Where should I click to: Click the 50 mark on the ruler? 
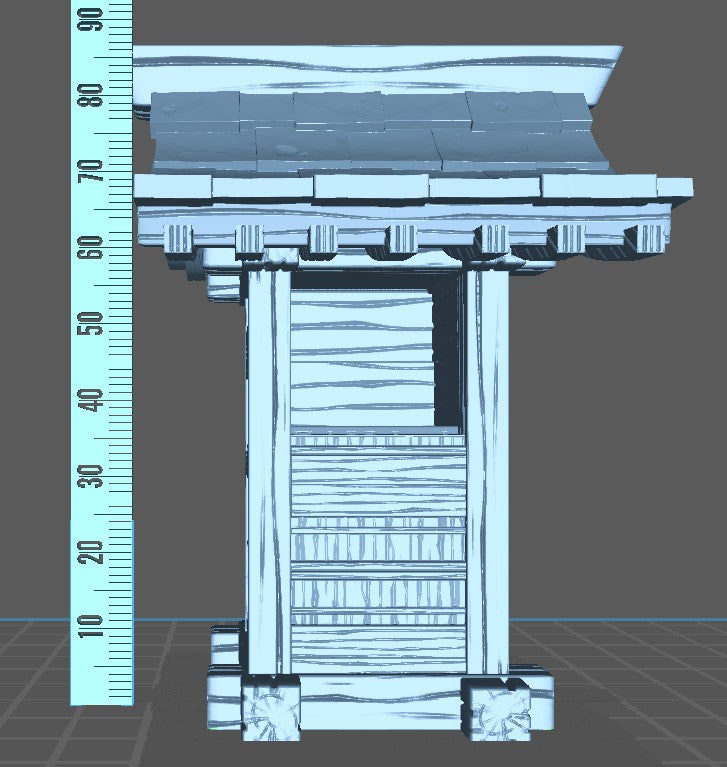[x=96, y=322]
